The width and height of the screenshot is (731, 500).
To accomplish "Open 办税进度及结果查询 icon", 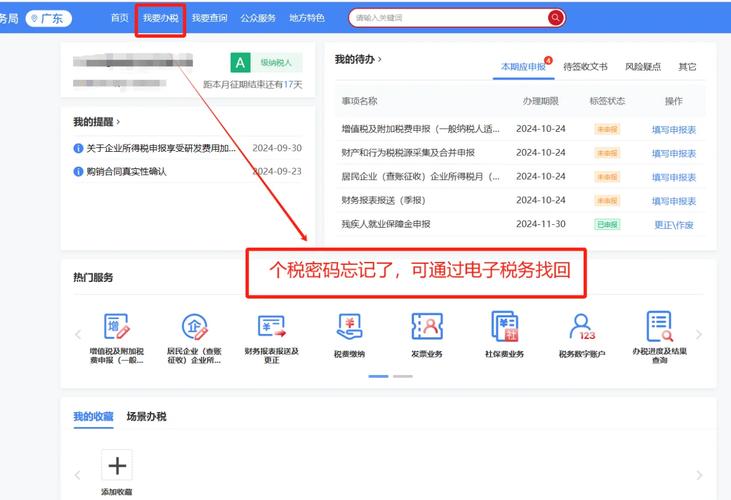I will 659,327.
